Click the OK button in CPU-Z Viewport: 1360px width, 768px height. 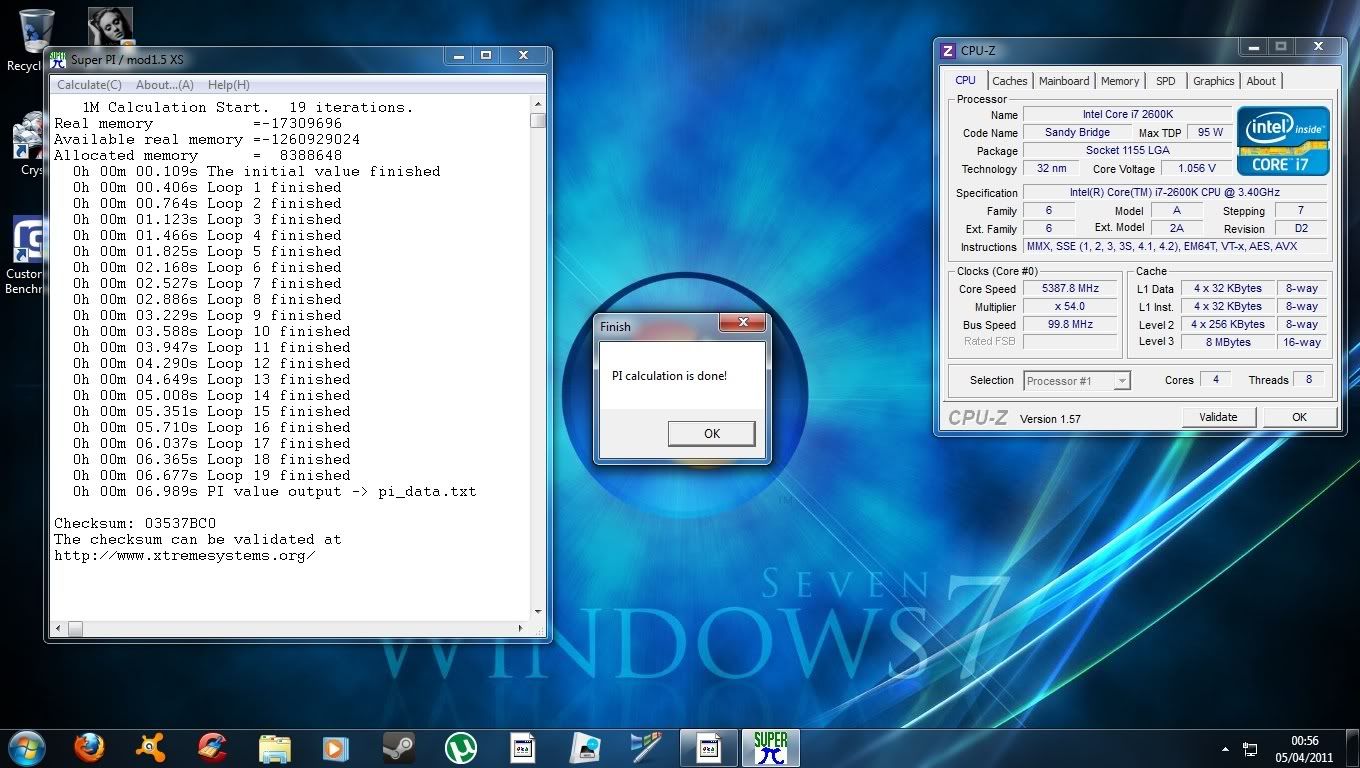point(1299,417)
